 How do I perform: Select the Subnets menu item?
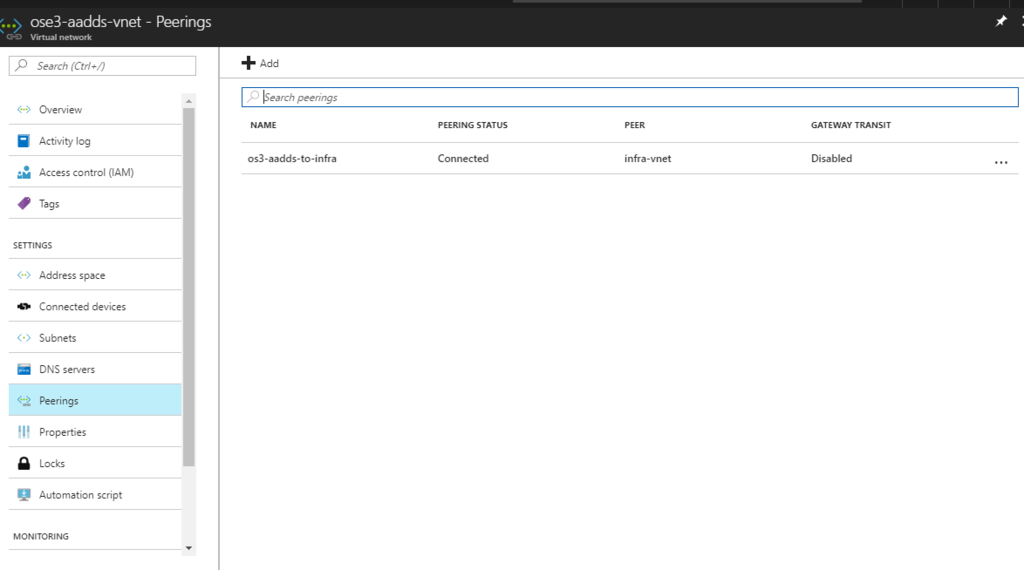pyautogui.click(x=95, y=338)
